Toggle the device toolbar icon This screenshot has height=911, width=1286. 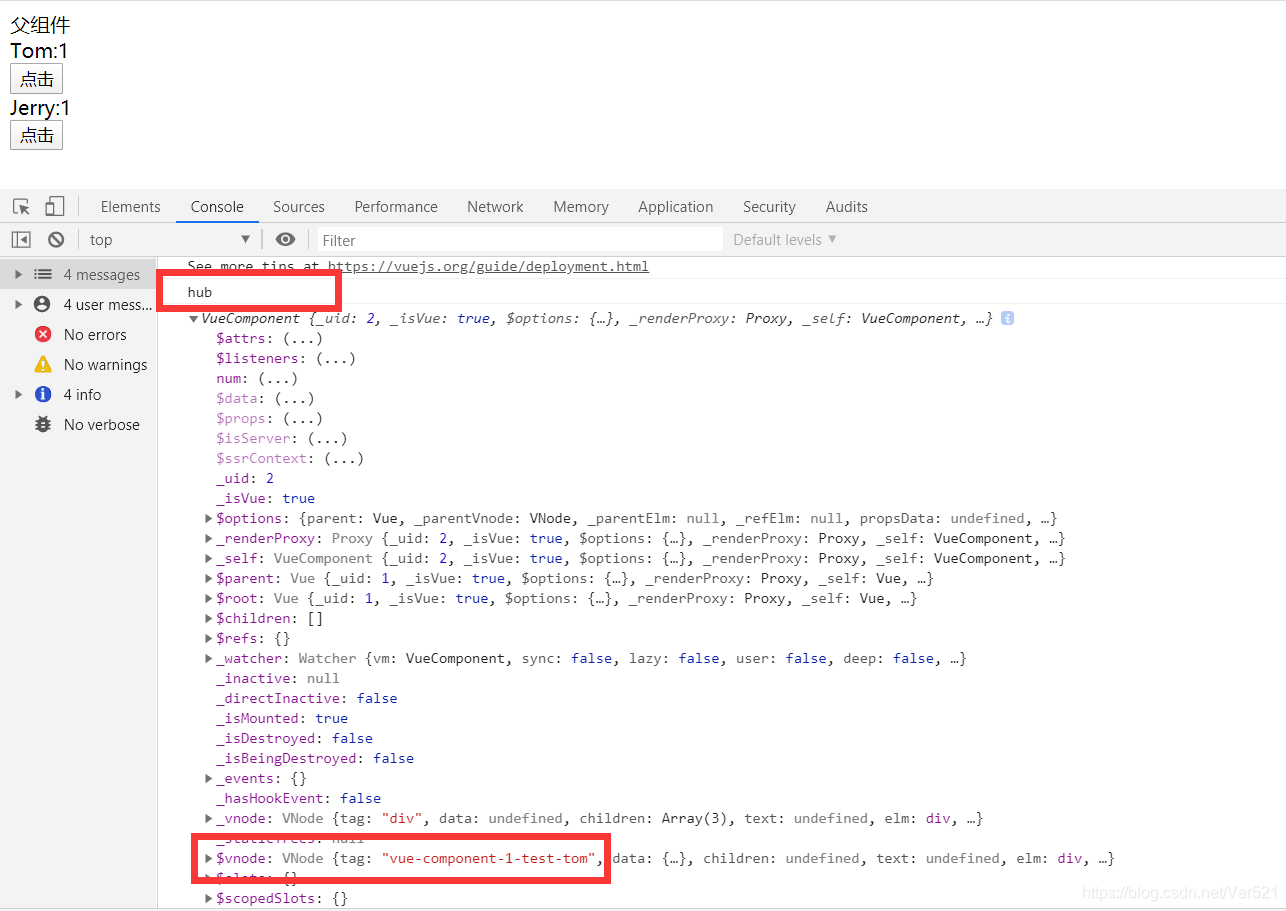(54, 207)
